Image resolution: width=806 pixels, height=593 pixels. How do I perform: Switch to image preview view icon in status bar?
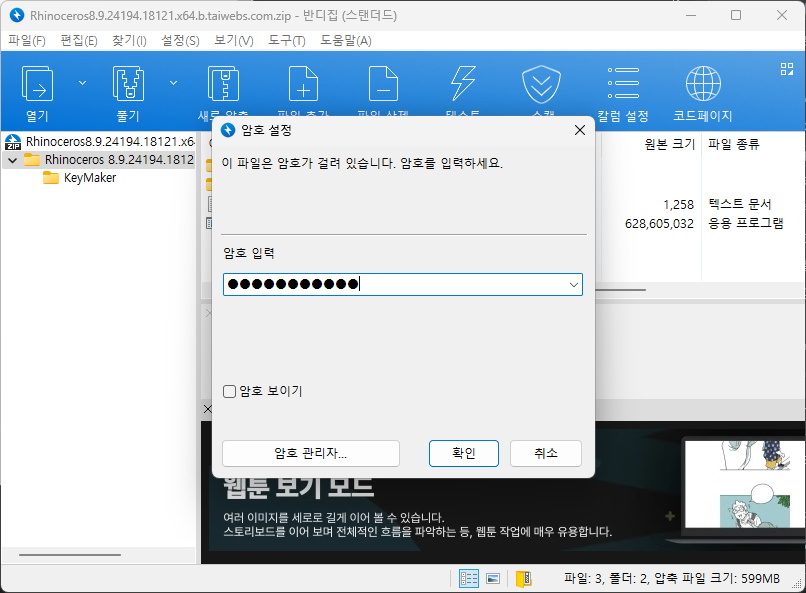click(x=493, y=579)
